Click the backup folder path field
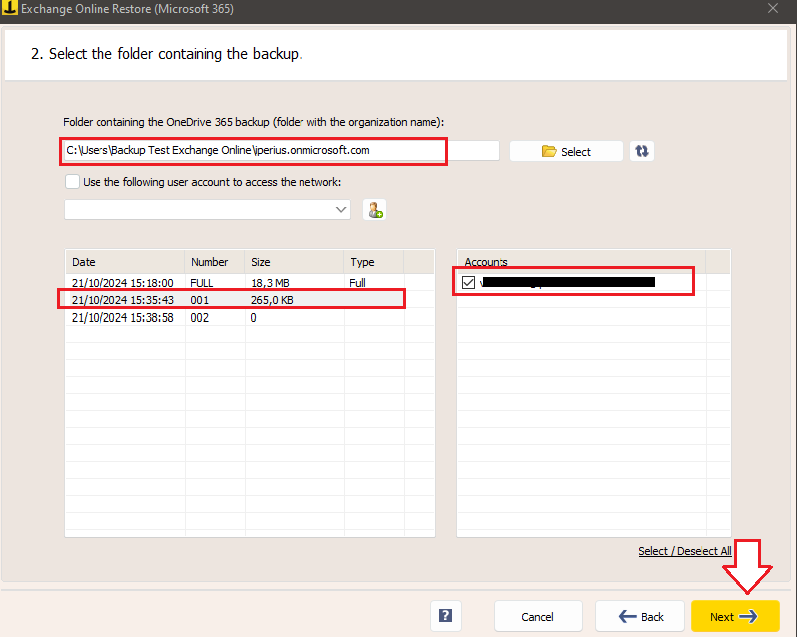 [x=282, y=150]
